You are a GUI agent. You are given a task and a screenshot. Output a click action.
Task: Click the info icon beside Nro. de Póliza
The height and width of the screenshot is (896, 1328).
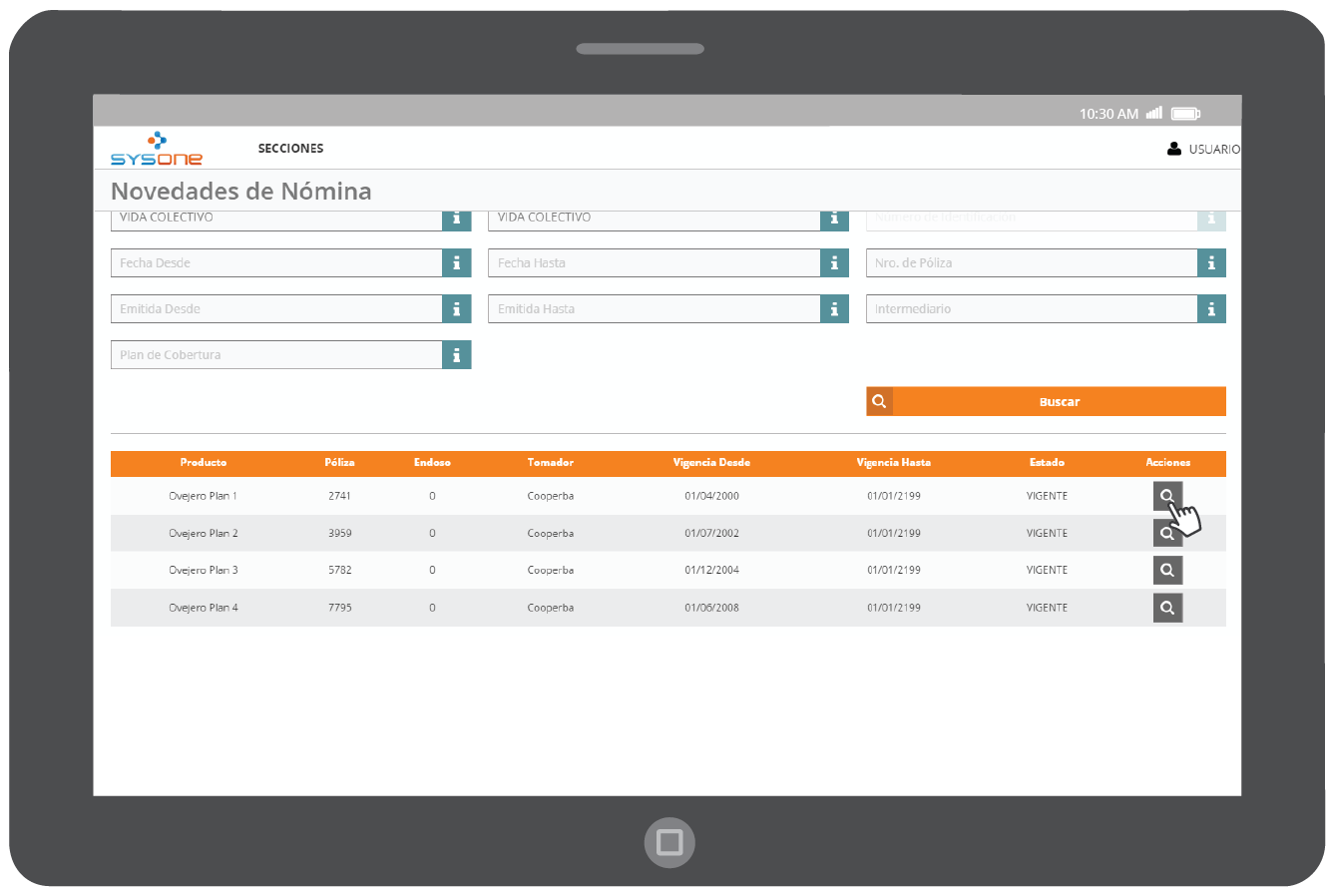1211,263
